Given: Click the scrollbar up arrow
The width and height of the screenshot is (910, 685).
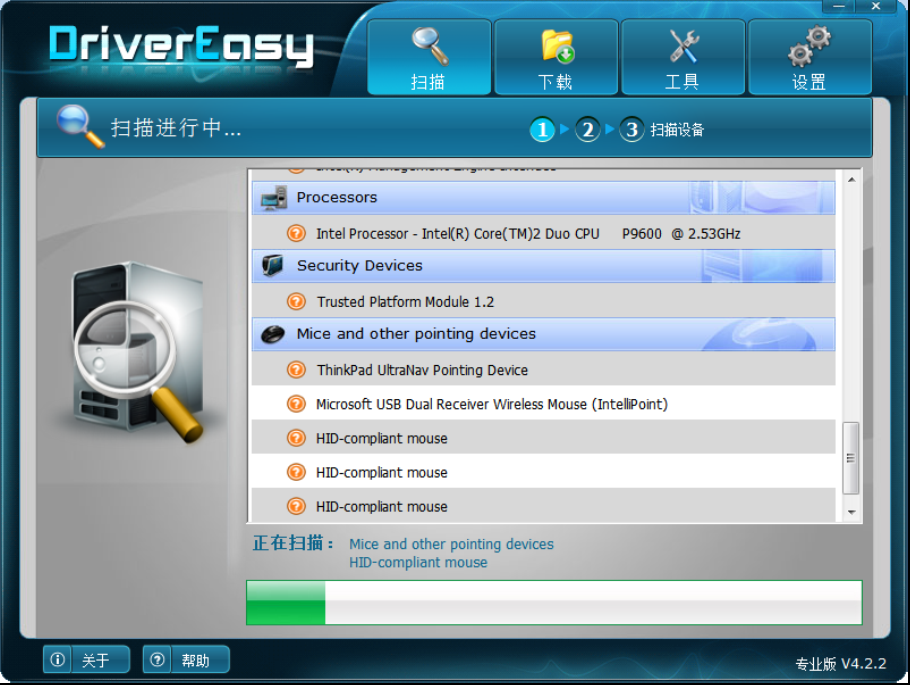Looking at the screenshot, I should 851,180.
